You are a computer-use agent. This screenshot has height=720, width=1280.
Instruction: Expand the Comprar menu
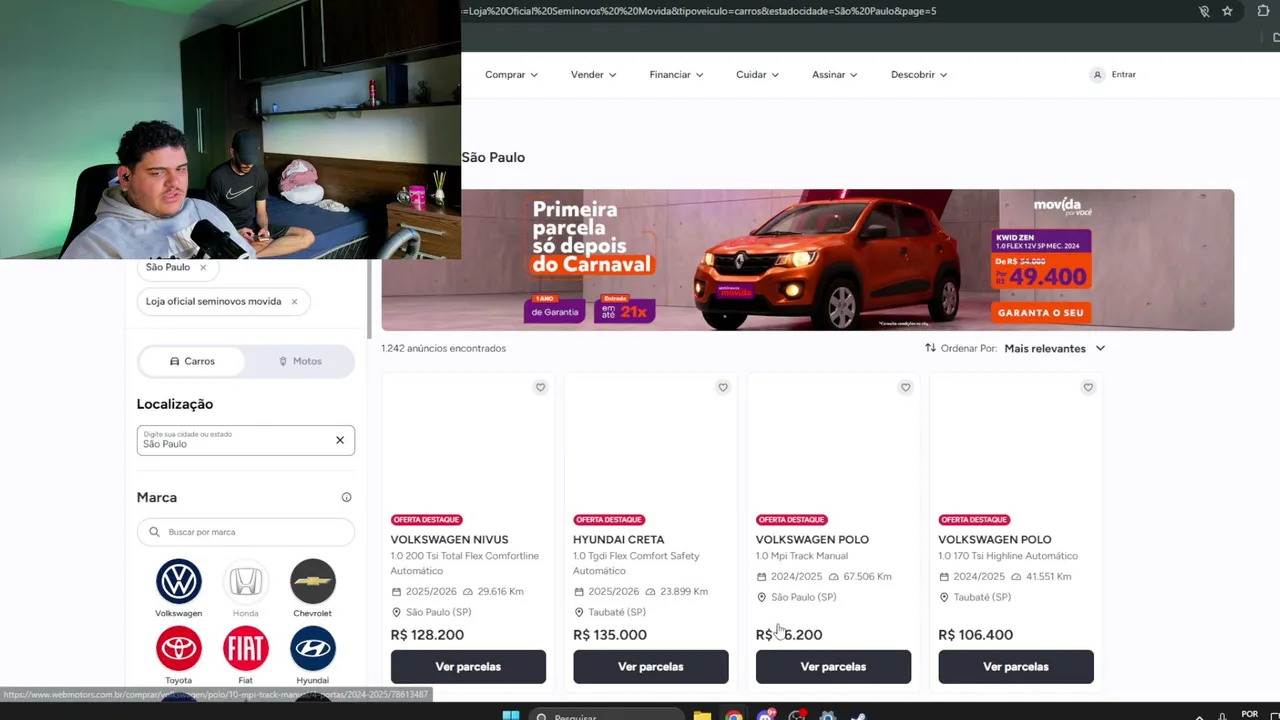pos(511,74)
